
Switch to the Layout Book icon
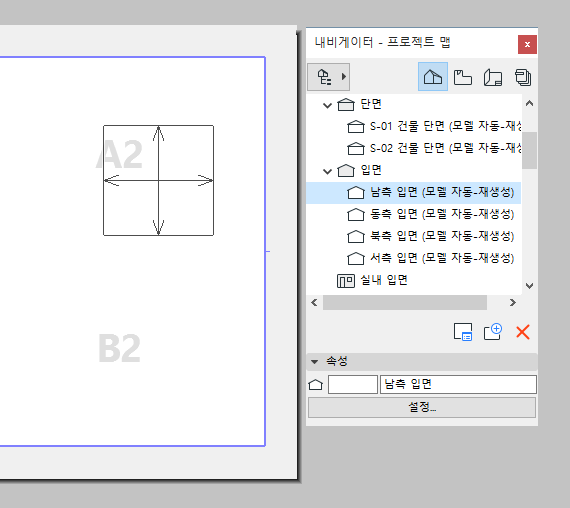tap(493, 77)
